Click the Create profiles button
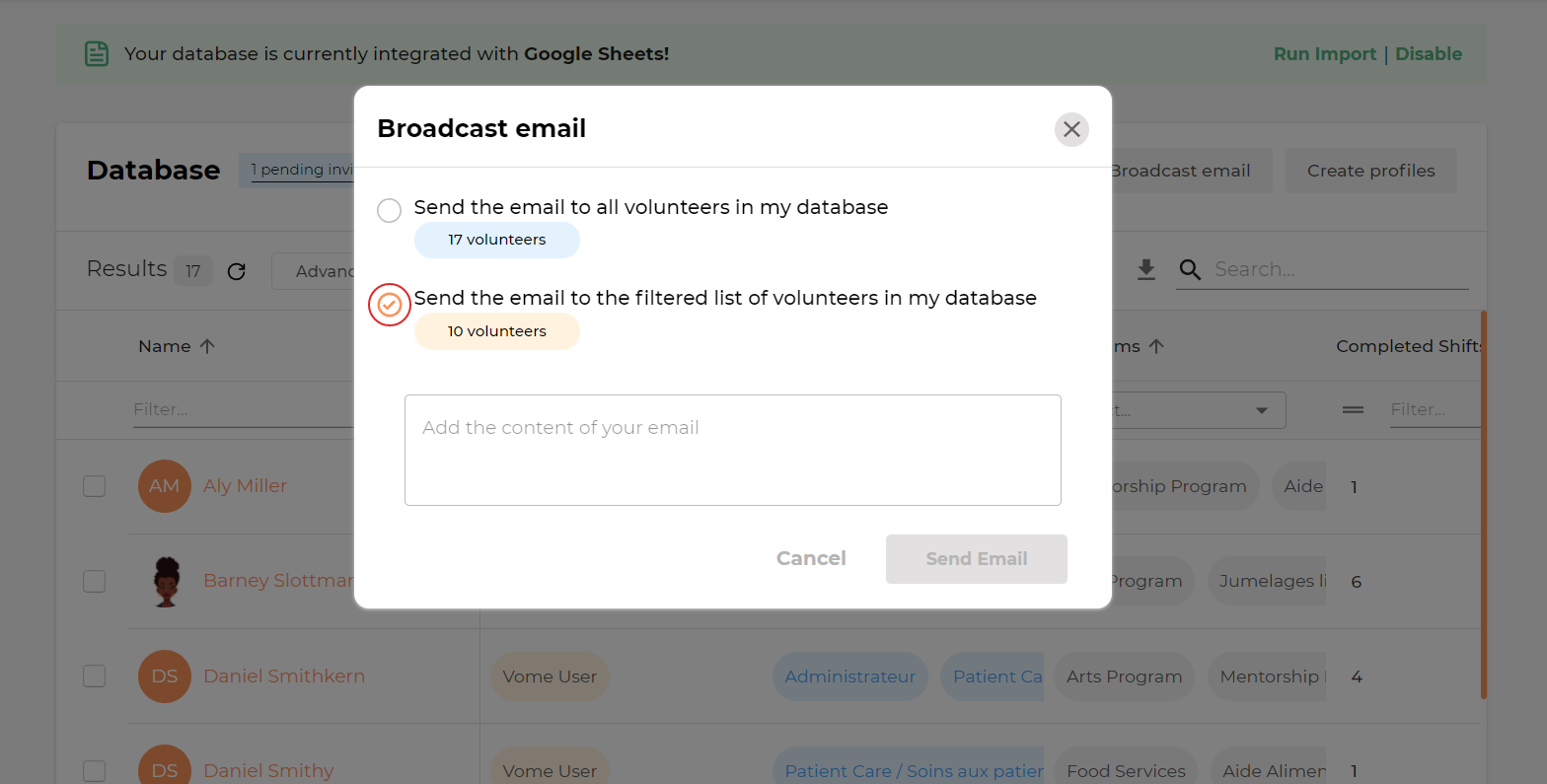The image size is (1547, 784). (1371, 171)
